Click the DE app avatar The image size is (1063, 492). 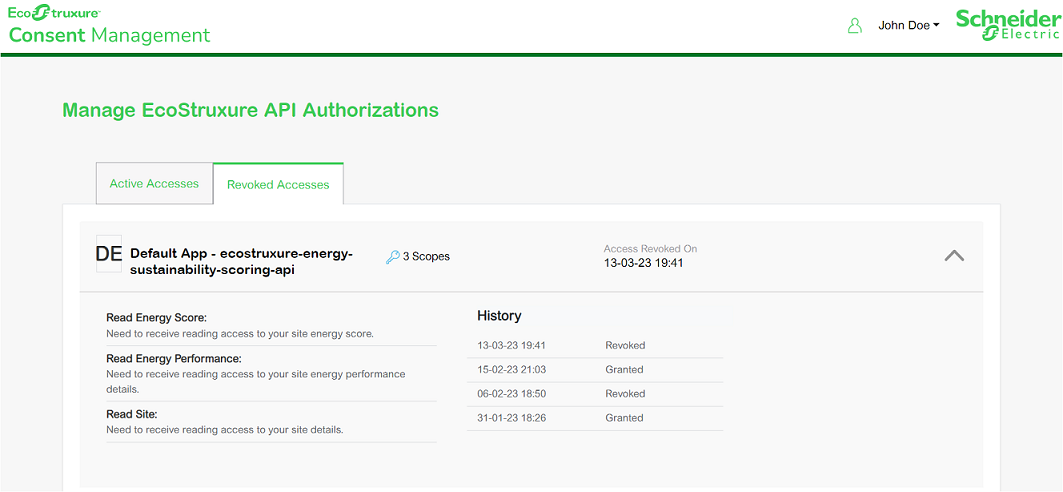tap(108, 254)
